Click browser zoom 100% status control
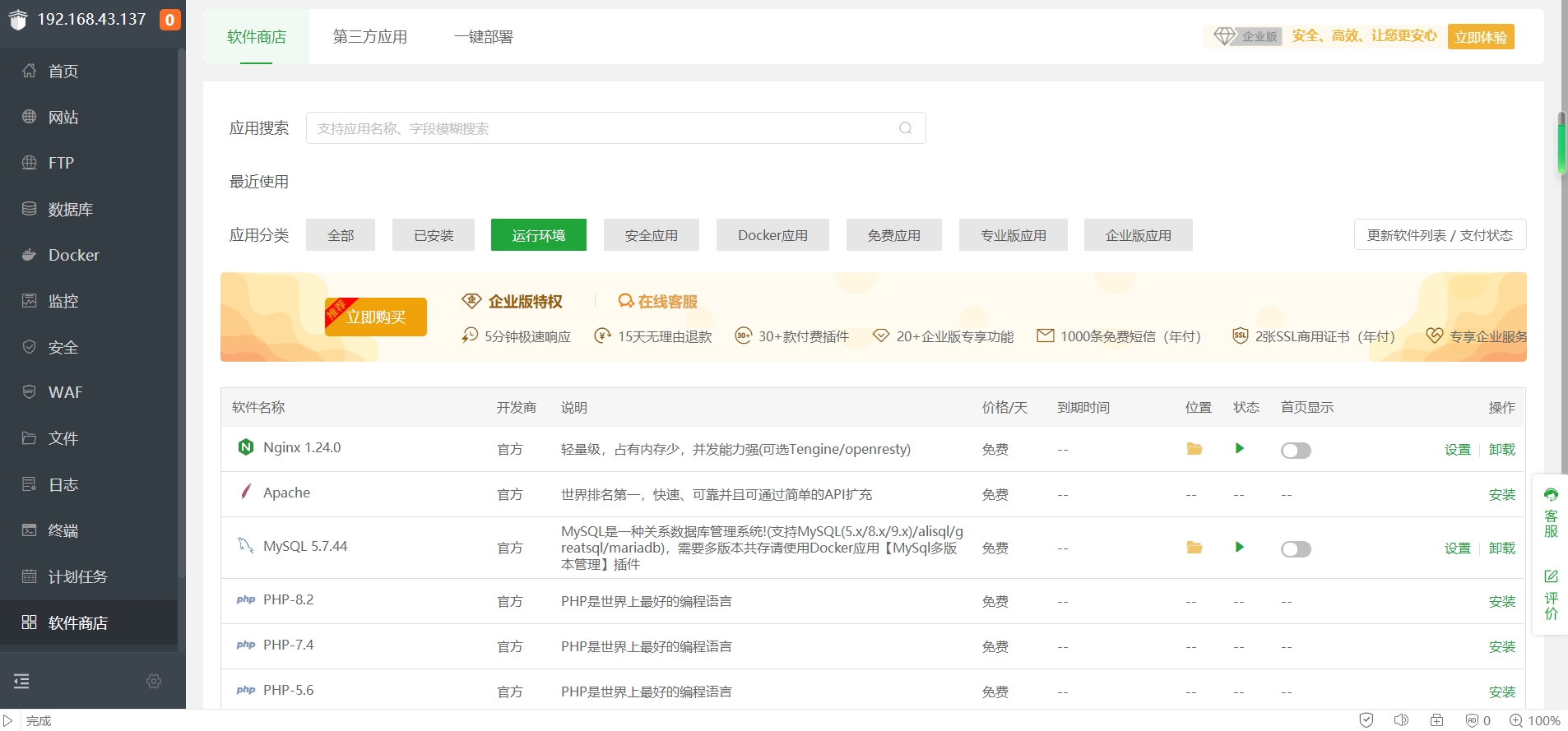This screenshot has height=731, width=1568. 1535,721
